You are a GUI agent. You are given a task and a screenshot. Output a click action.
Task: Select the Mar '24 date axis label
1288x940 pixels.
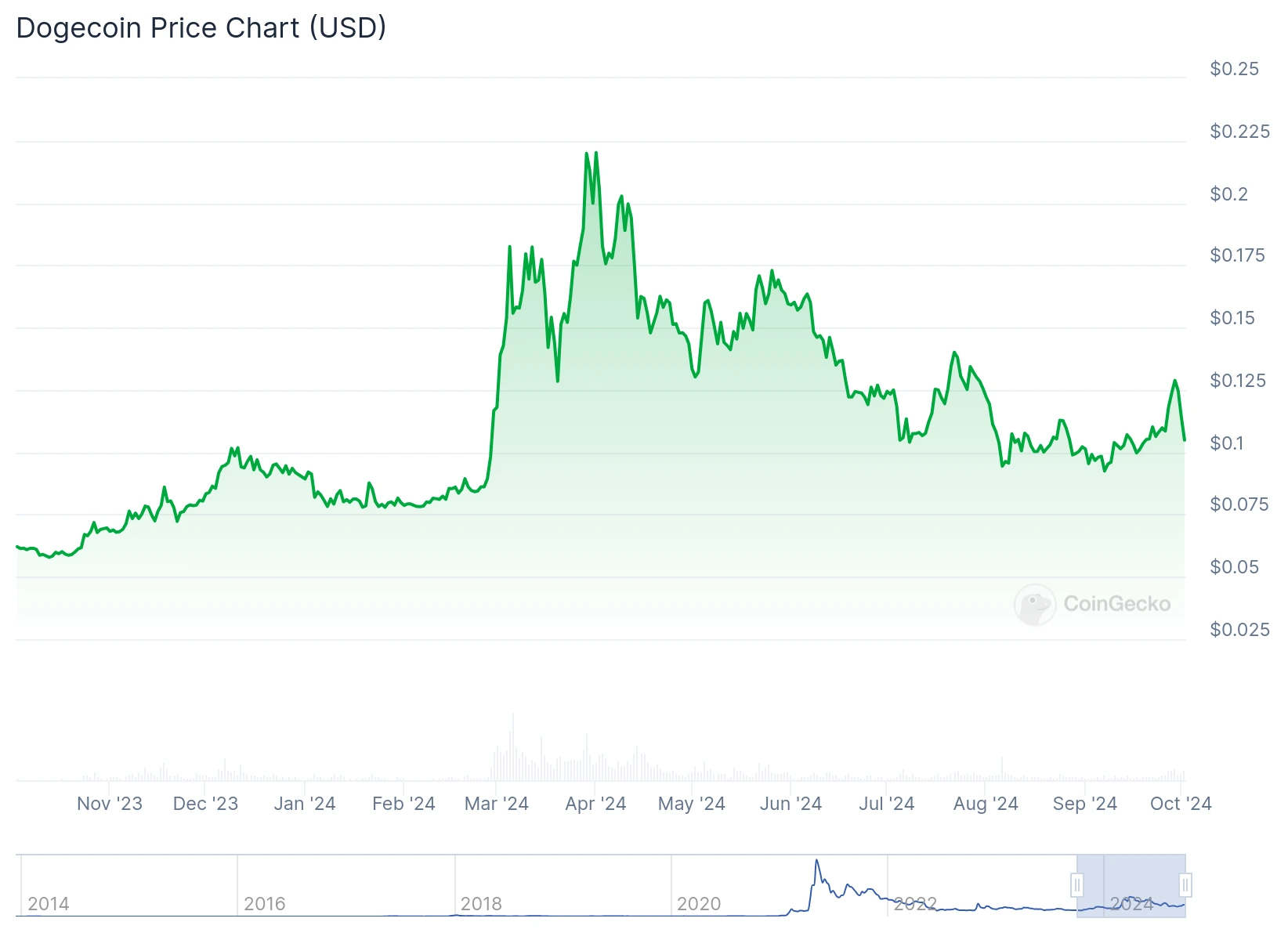click(497, 804)
